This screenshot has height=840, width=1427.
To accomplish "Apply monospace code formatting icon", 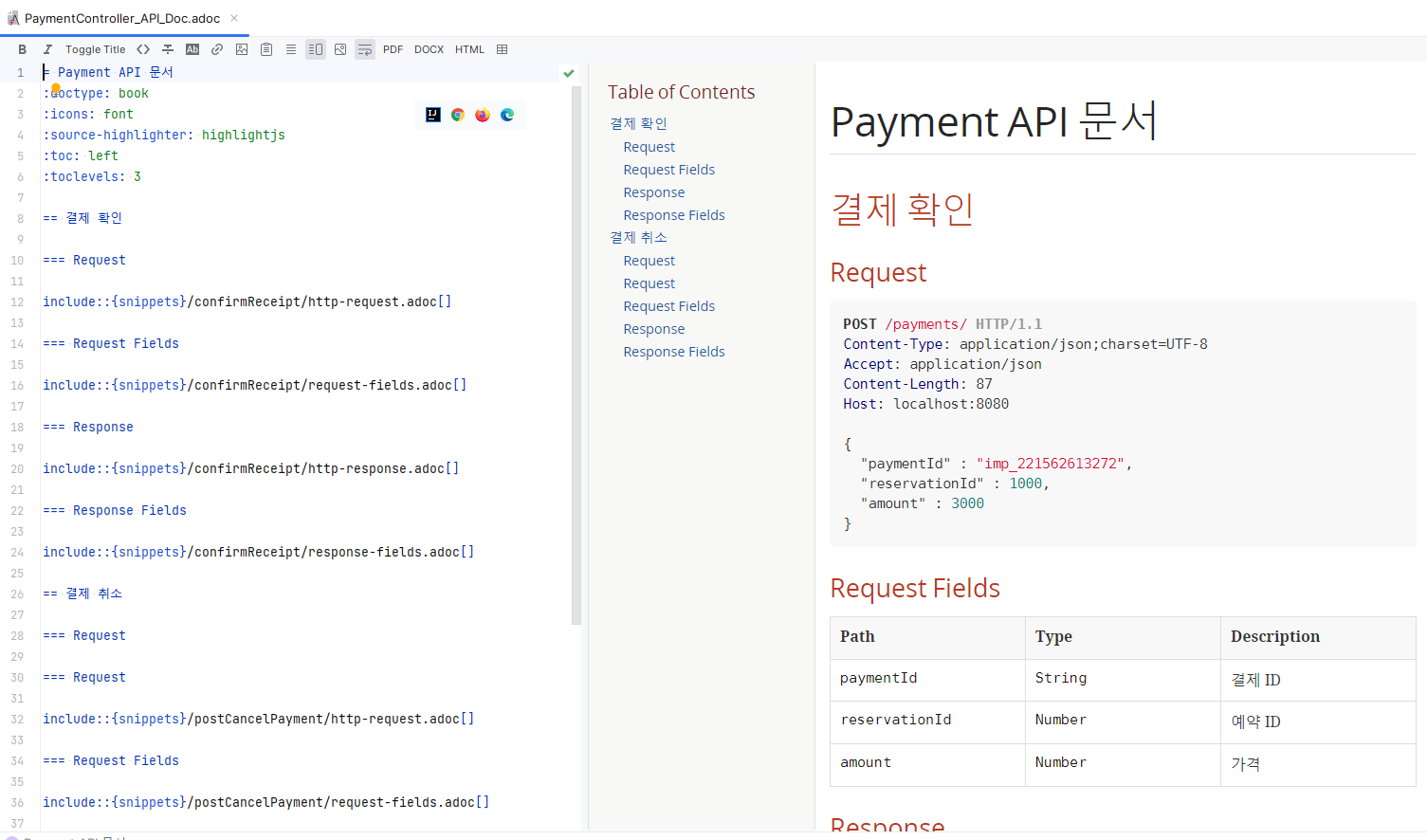I will click(143, 49).
